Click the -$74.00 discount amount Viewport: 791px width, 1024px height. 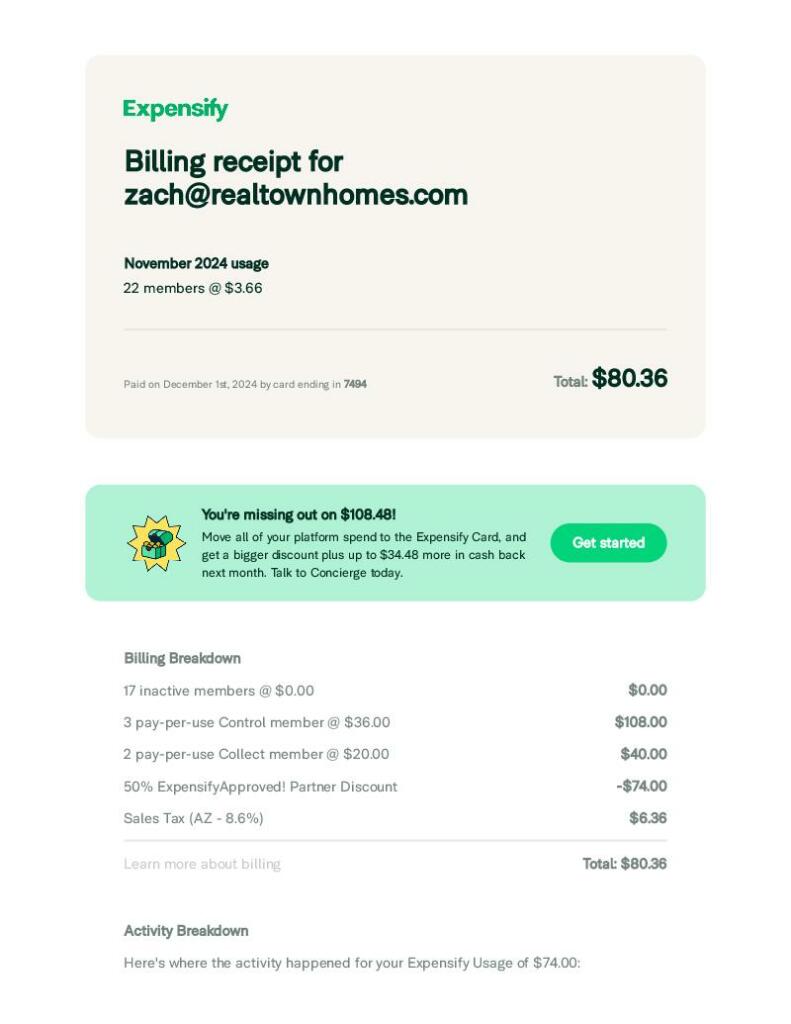coord(641,786)
